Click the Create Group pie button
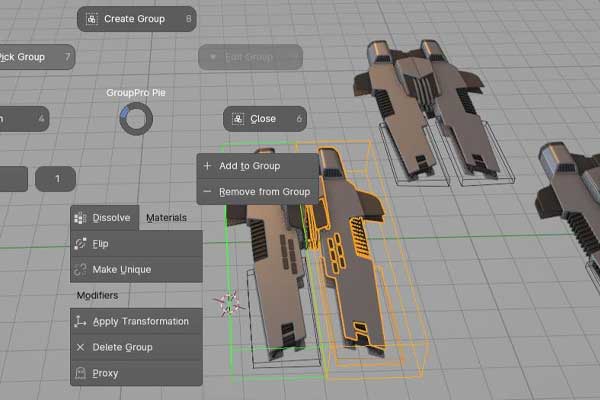Viewport: 600px width, 400px height. tap(137, 19)
